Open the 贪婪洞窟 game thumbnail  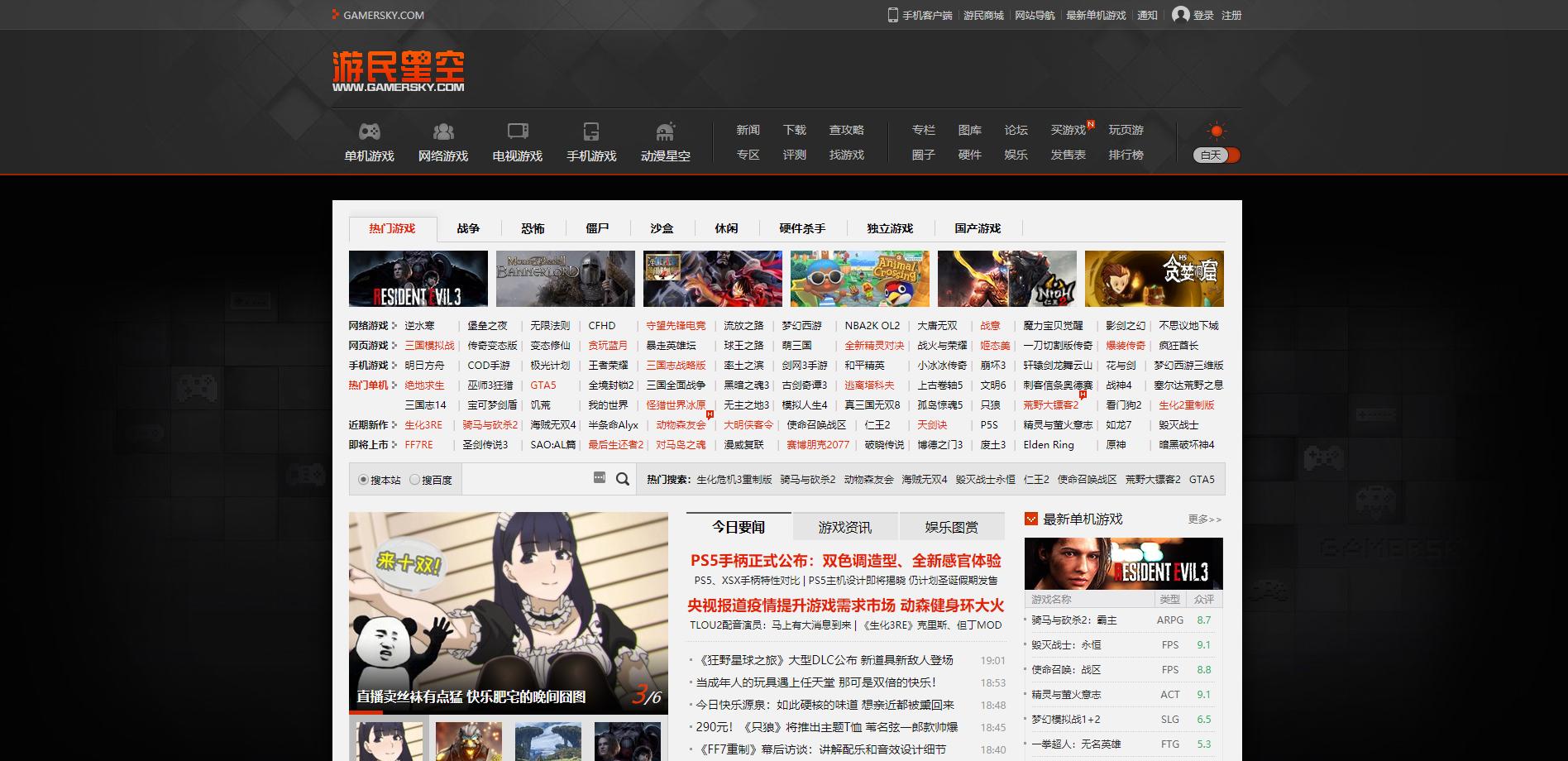1154,279
